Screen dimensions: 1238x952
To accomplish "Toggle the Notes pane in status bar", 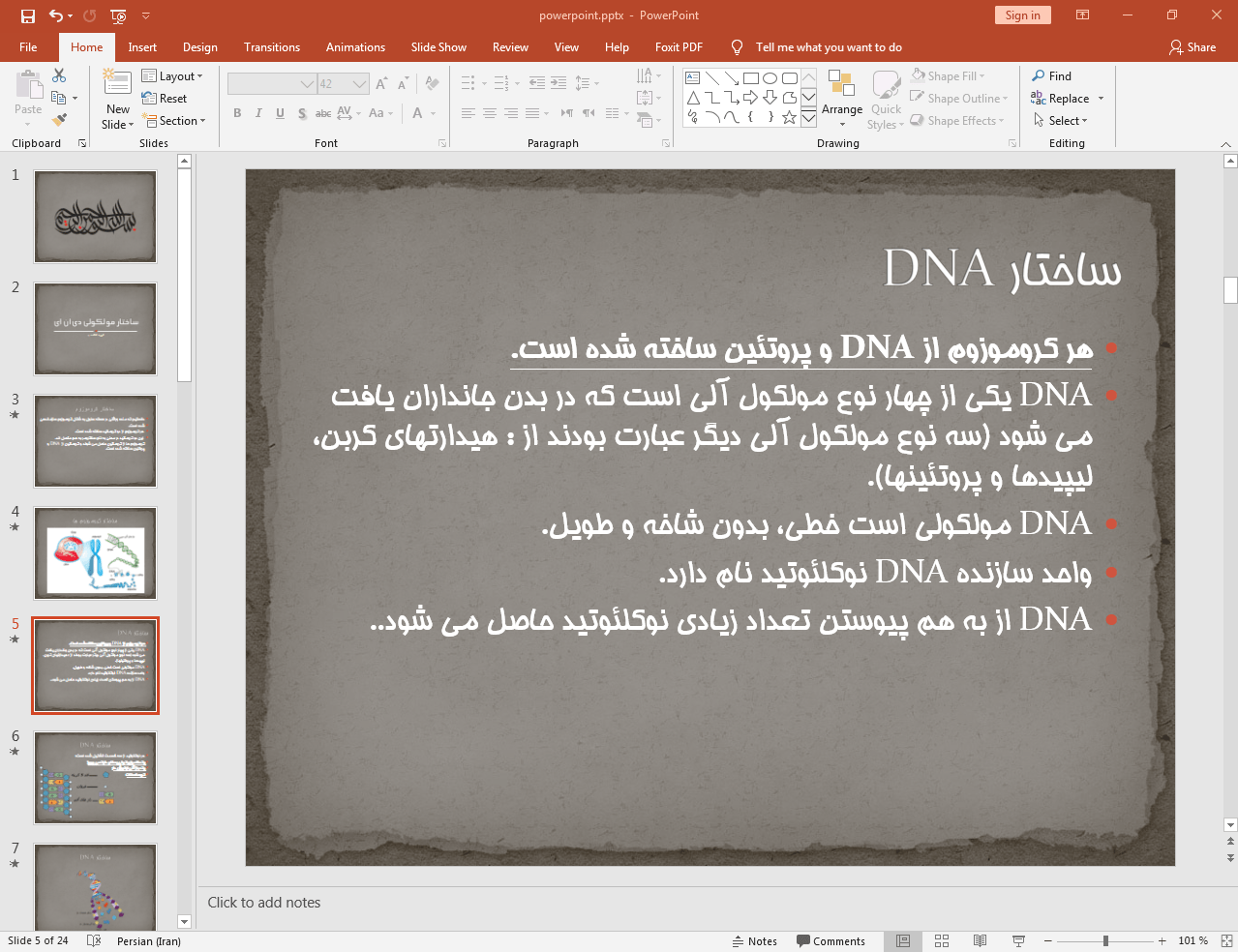I will 754,940.
